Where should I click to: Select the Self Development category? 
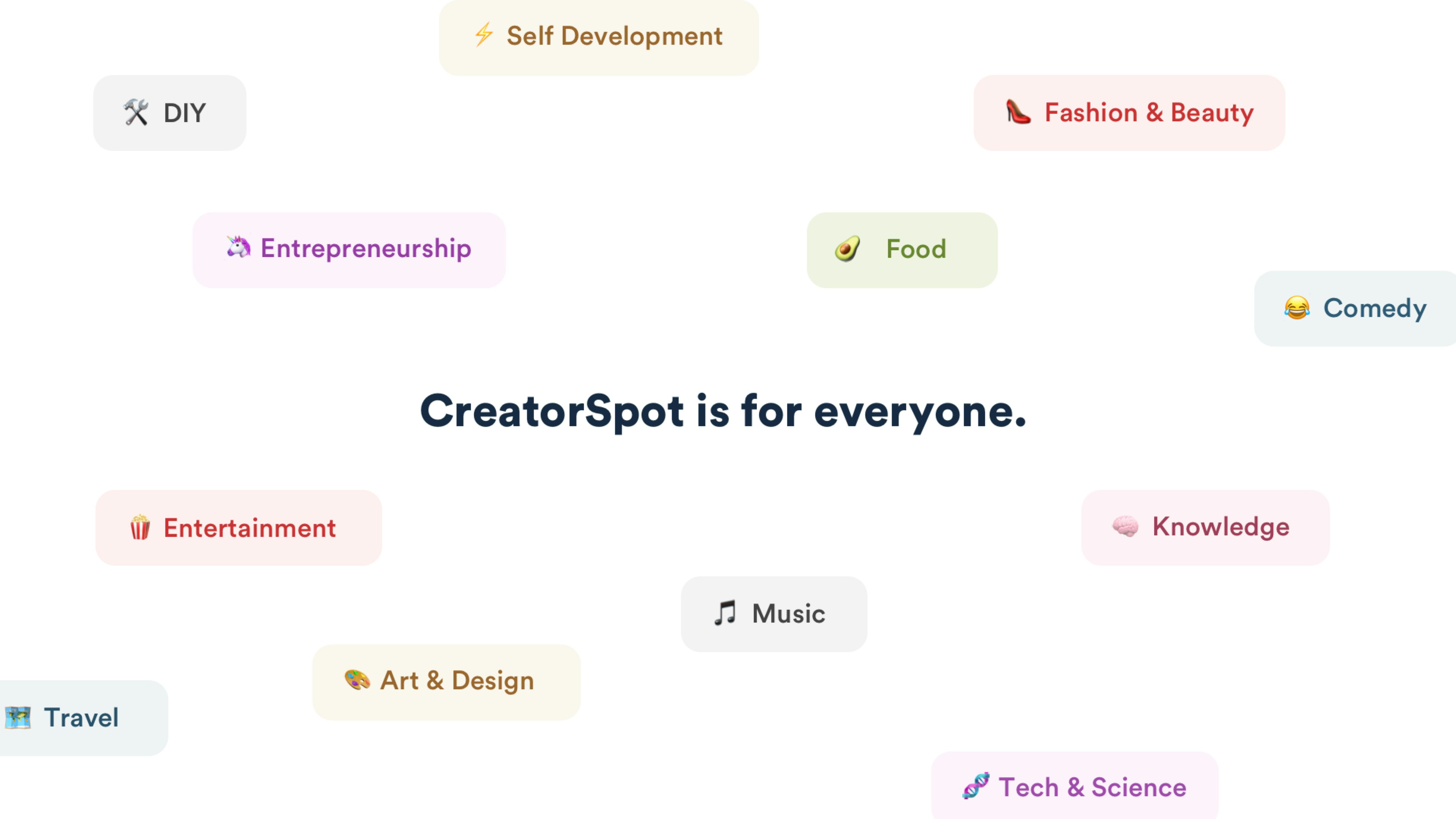pyautogui.click(x=599, y=36)
